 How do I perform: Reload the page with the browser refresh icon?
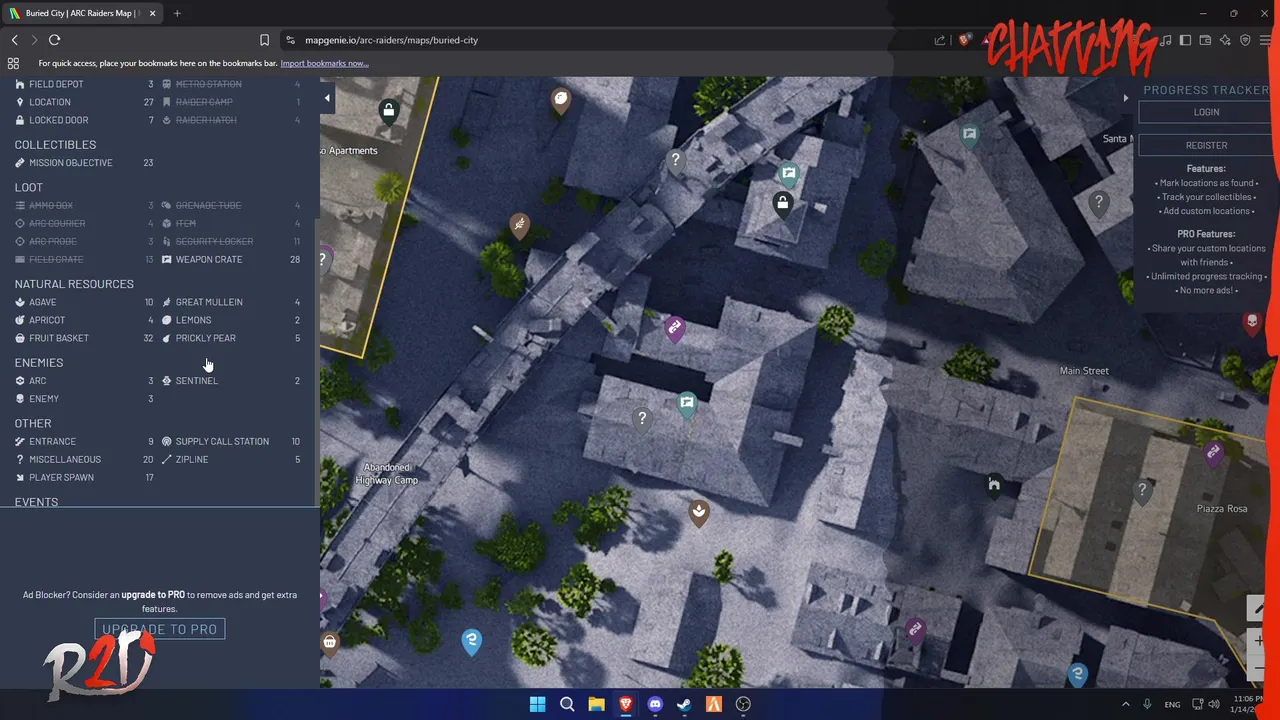54,40
